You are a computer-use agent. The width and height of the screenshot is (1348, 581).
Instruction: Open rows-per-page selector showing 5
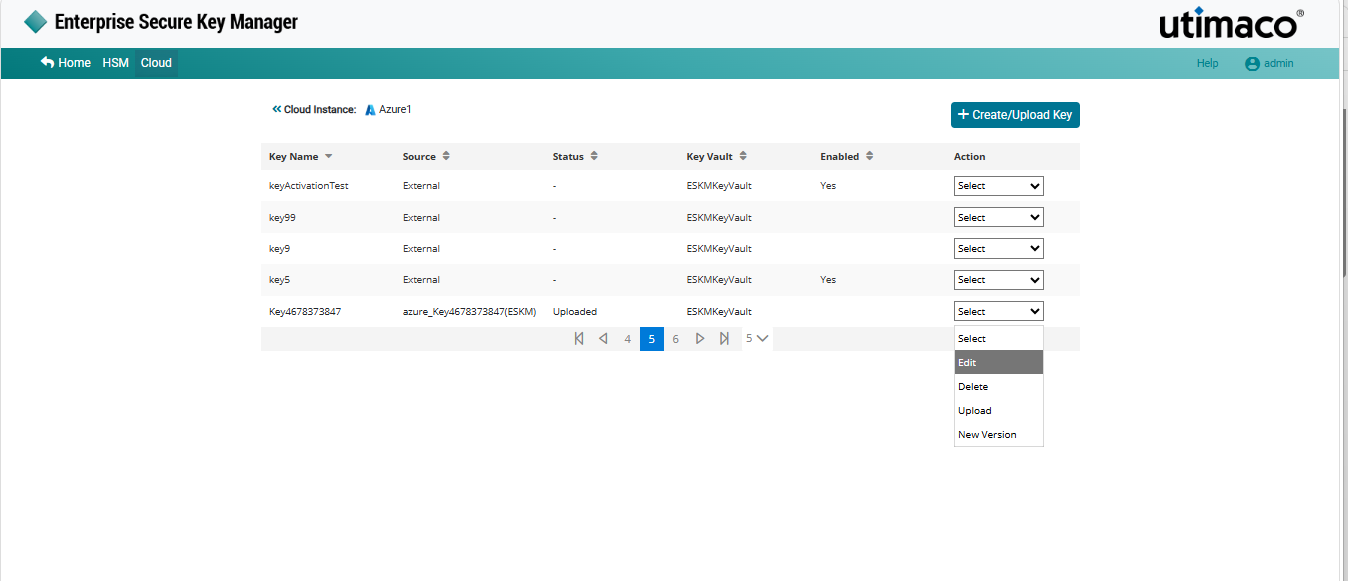757,338
